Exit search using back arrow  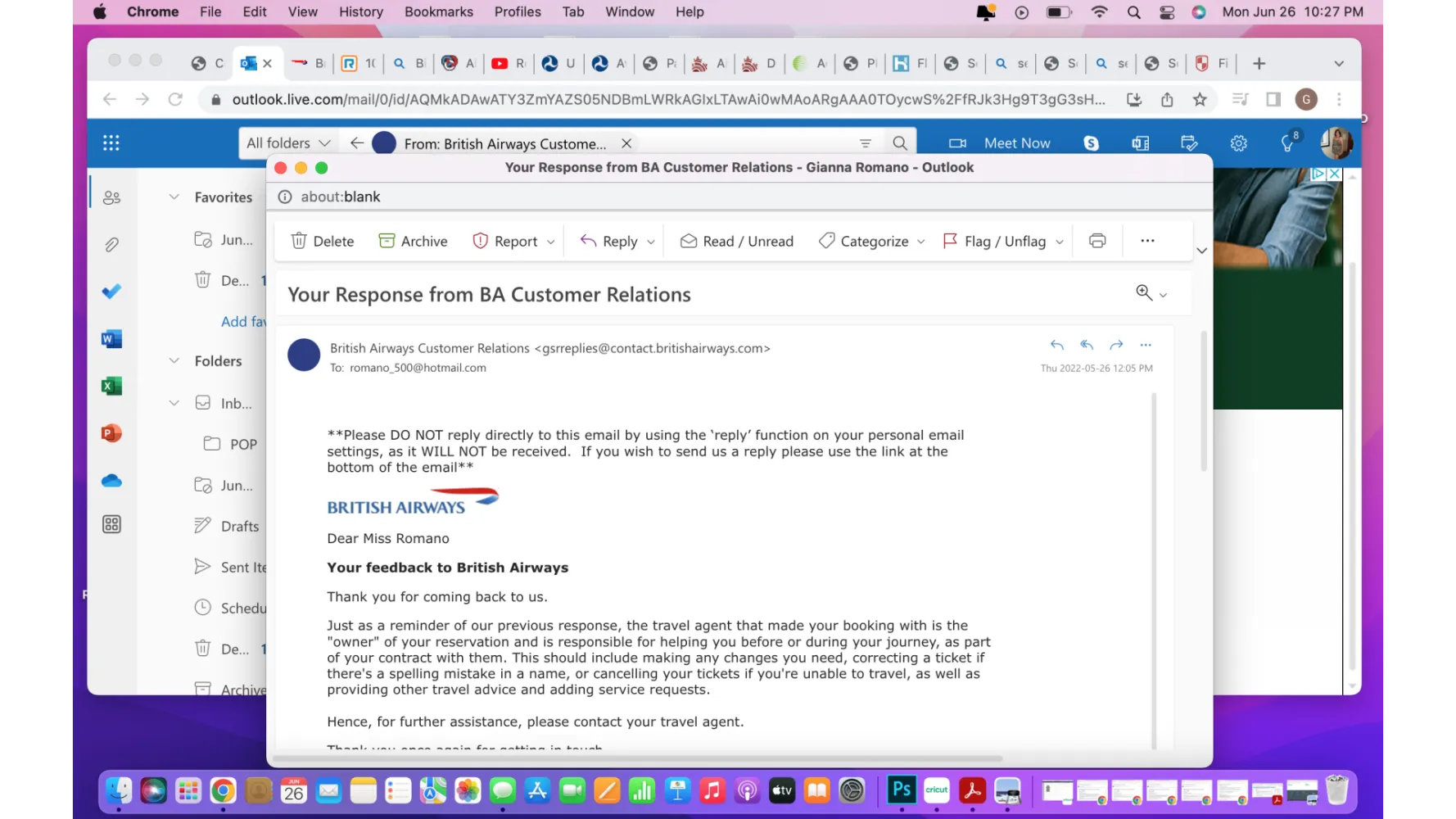tap(356, 143)
